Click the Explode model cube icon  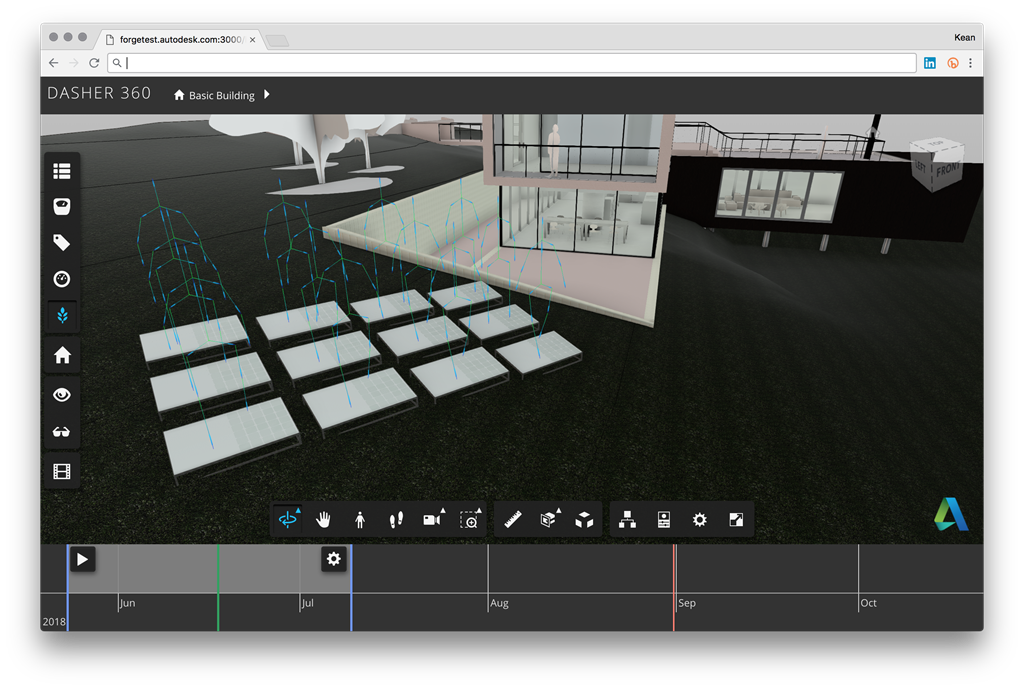pos(585,520)
